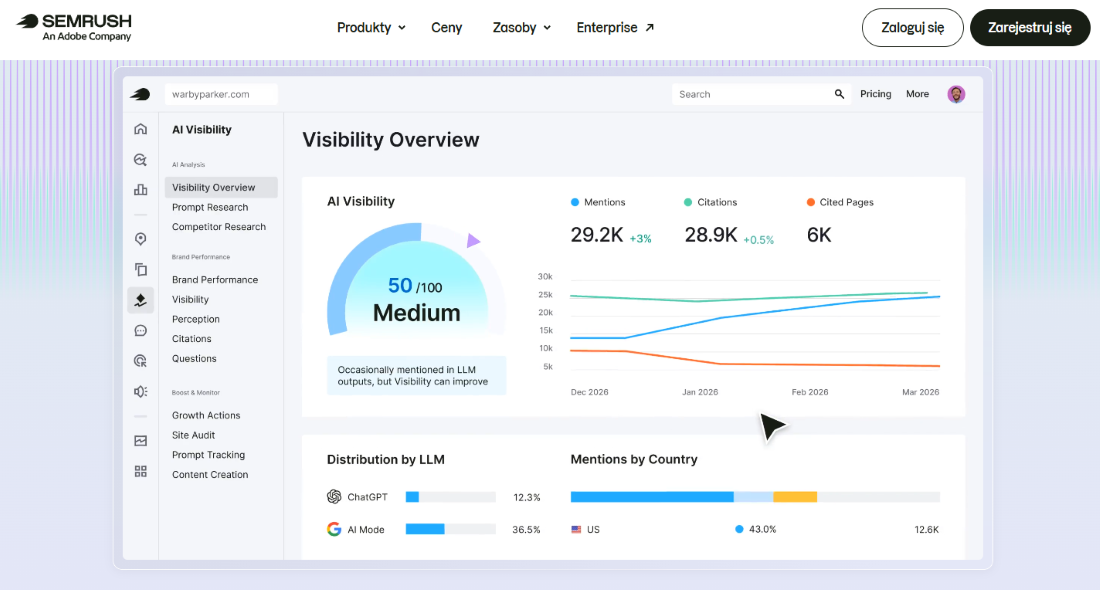Screen dimensions: 1100x590
Task: Open the More menu in dashboard
Action: (917, 94)
